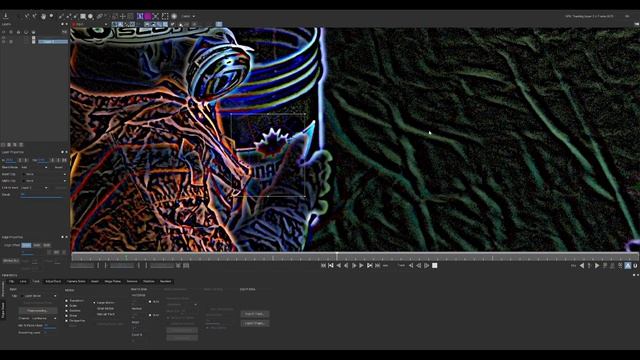Click the crosshair plus tool icon
The image size is (640, 360).
coord(122,16)
